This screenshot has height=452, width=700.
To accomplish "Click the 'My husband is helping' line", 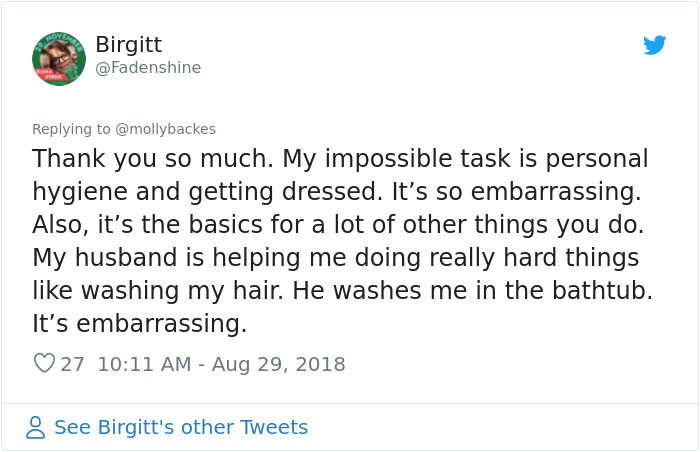I will coord(336,258).
